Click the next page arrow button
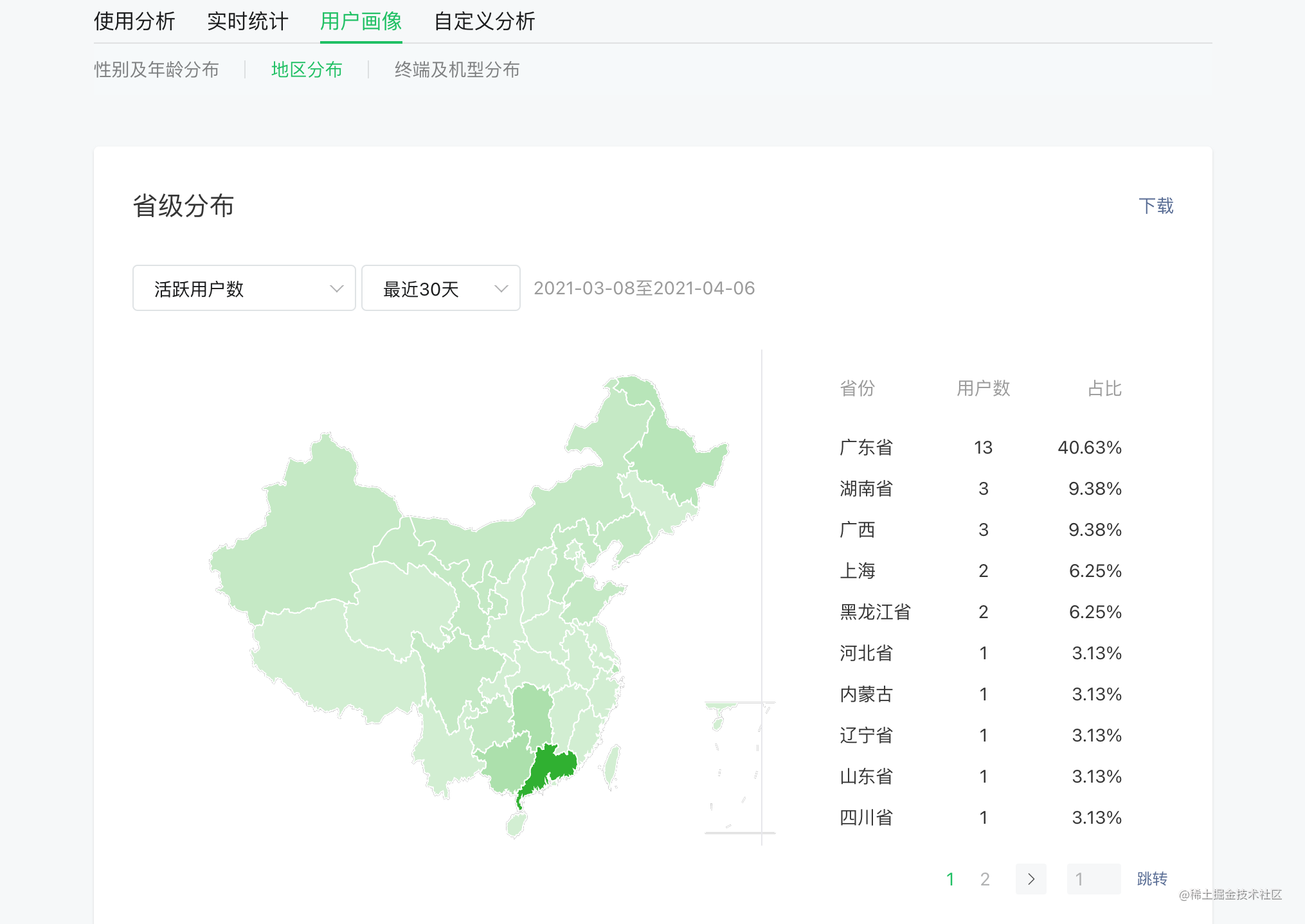The width and height of the screenshot is (1305, 924). click(x=1030, y=878)
